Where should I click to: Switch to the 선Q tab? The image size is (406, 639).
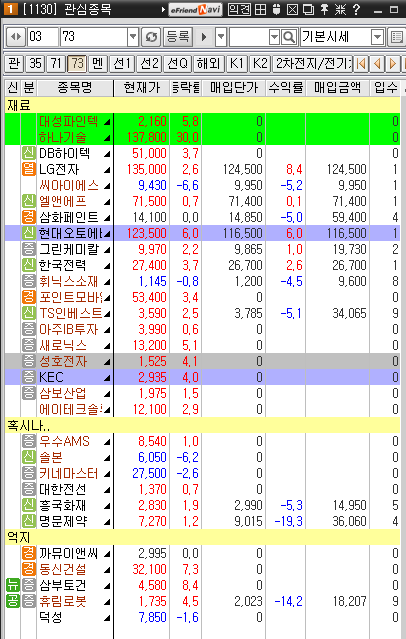(x=178, y=64)
